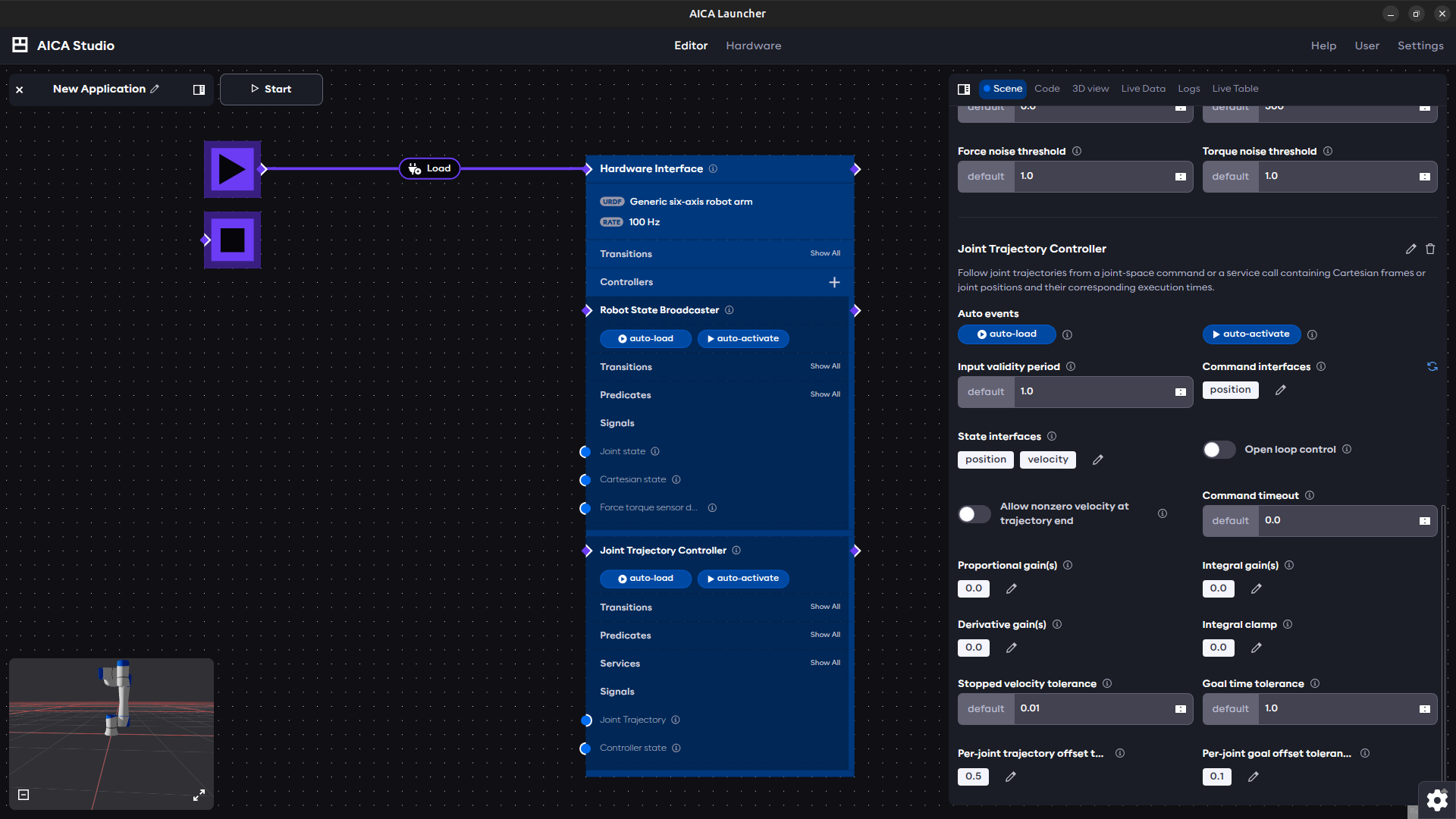Toggle right panel layout icon

coord(964,89)
